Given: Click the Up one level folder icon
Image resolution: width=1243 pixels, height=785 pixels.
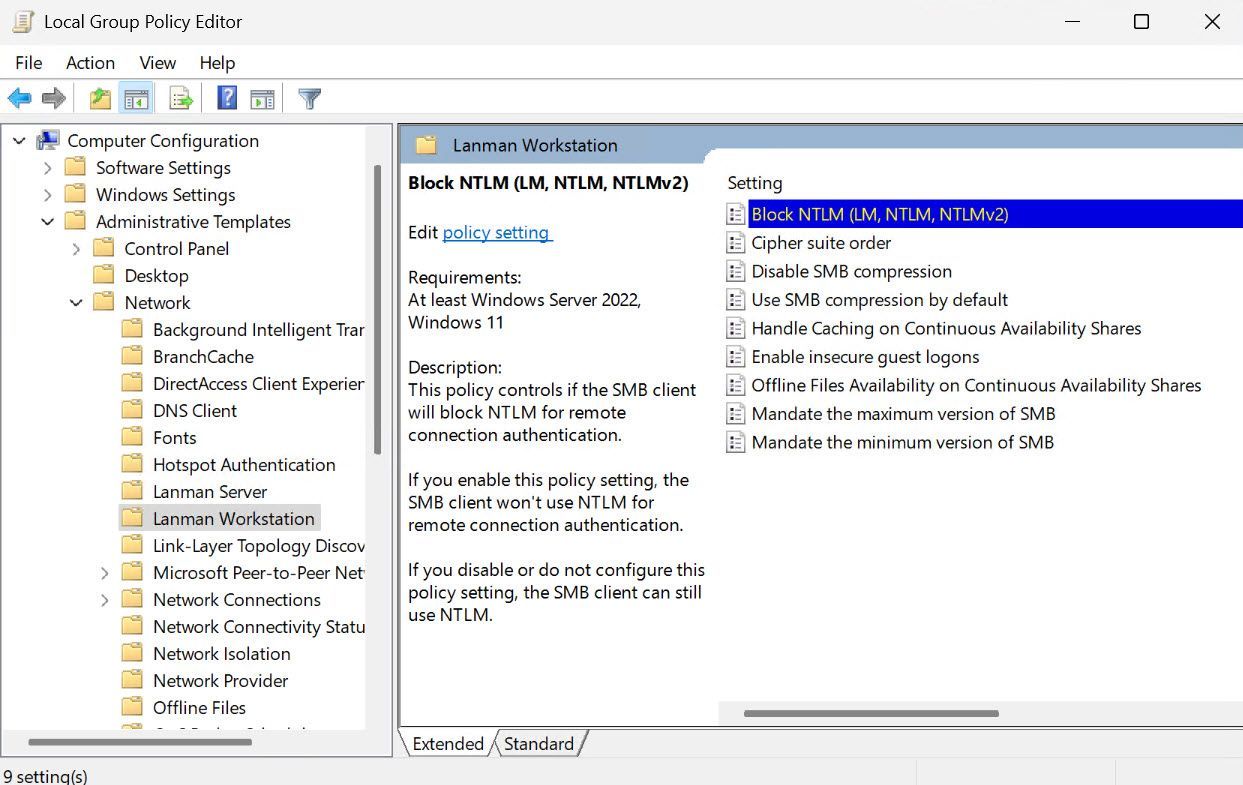Looking at the screenshot, I should (99, 97).
